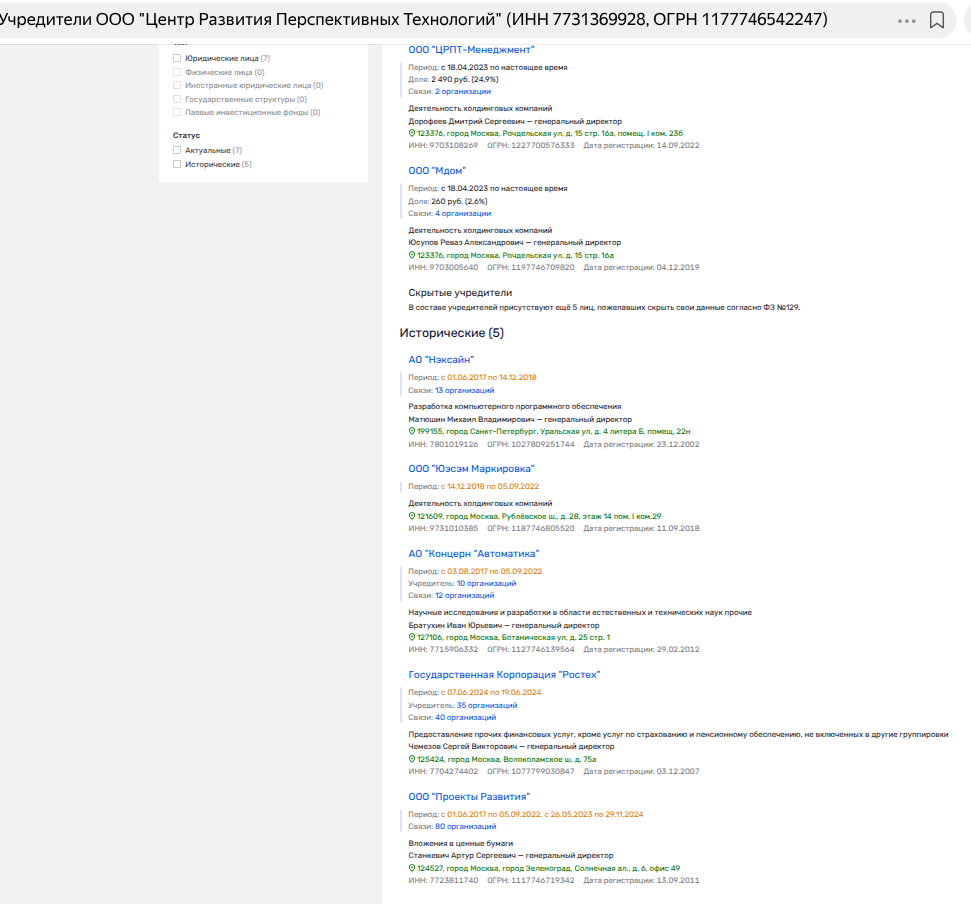Click map pin by Ботаническая ул. address

point(412,637)
